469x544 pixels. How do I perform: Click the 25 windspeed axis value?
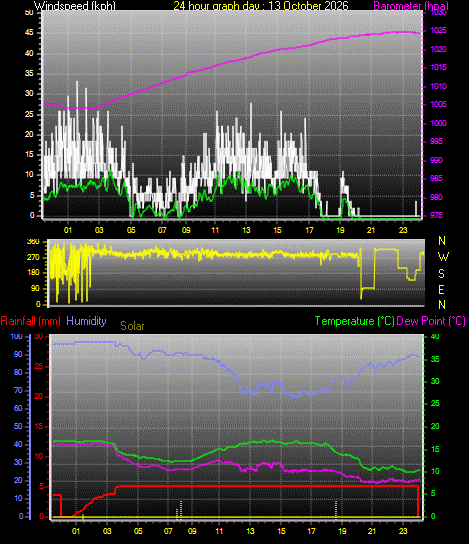29,114
